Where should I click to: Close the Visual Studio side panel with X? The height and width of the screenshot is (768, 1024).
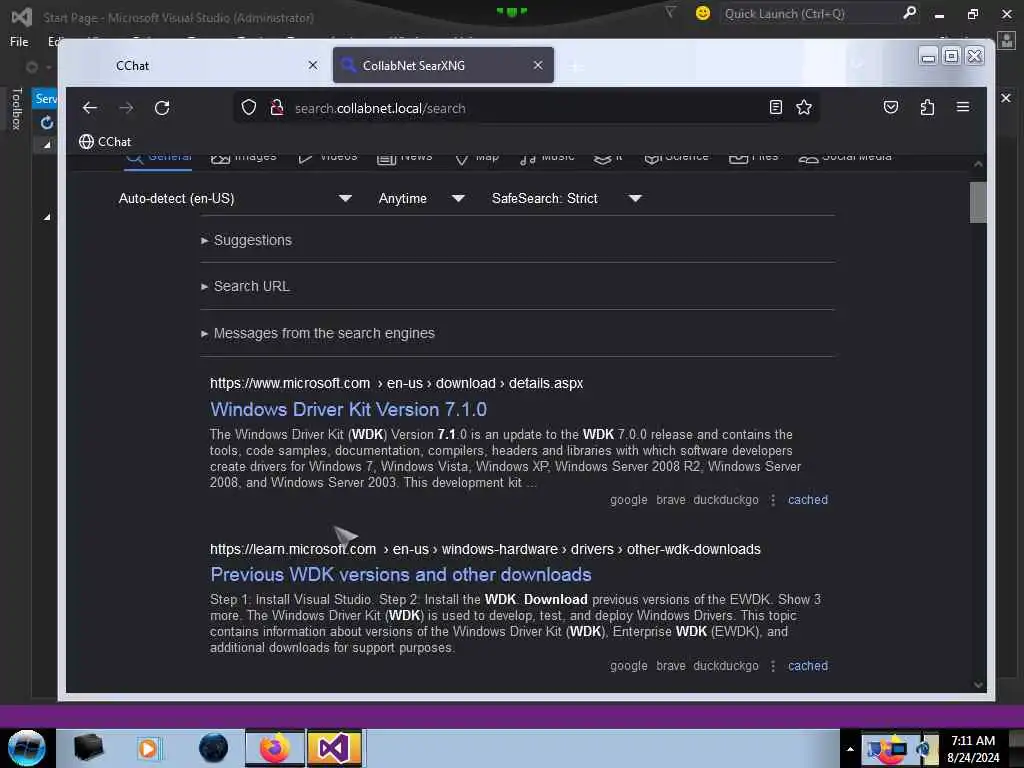point(1006,98)
